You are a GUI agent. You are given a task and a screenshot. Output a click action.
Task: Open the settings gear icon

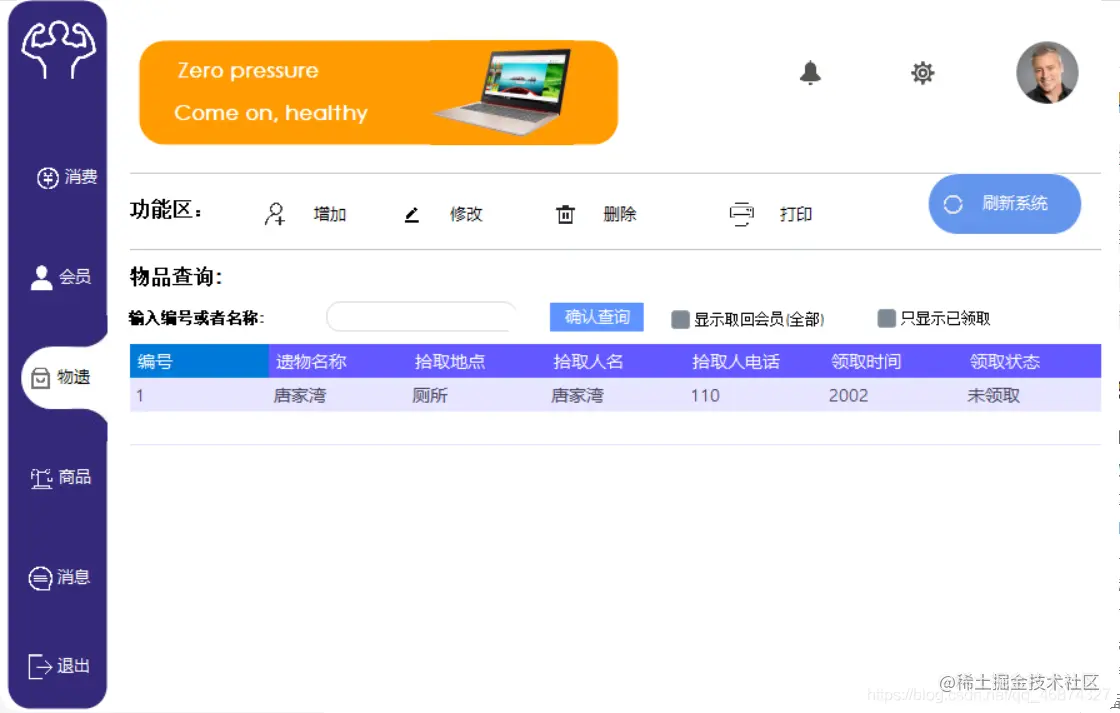[922, 72]
